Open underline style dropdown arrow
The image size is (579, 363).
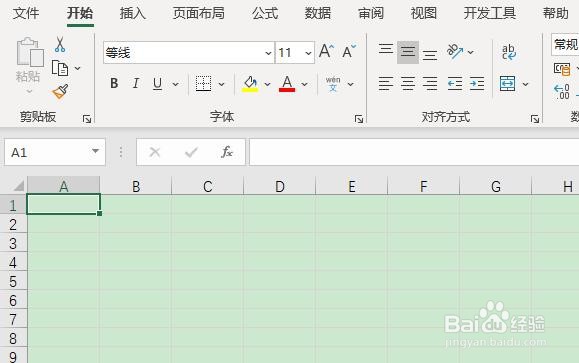(176, 85)
